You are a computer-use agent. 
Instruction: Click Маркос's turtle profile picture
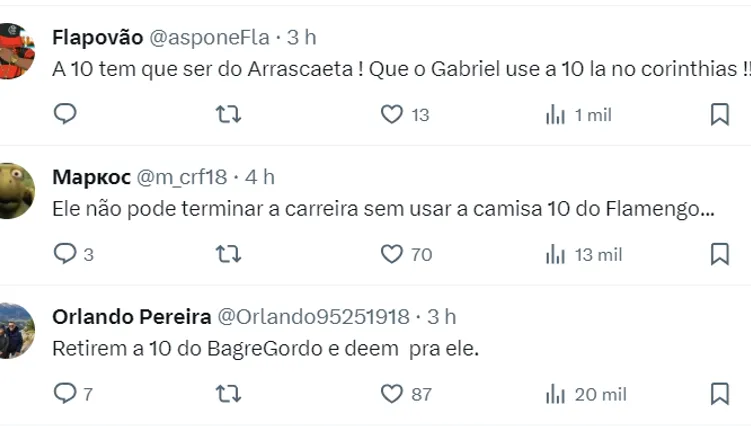(17, 189)
